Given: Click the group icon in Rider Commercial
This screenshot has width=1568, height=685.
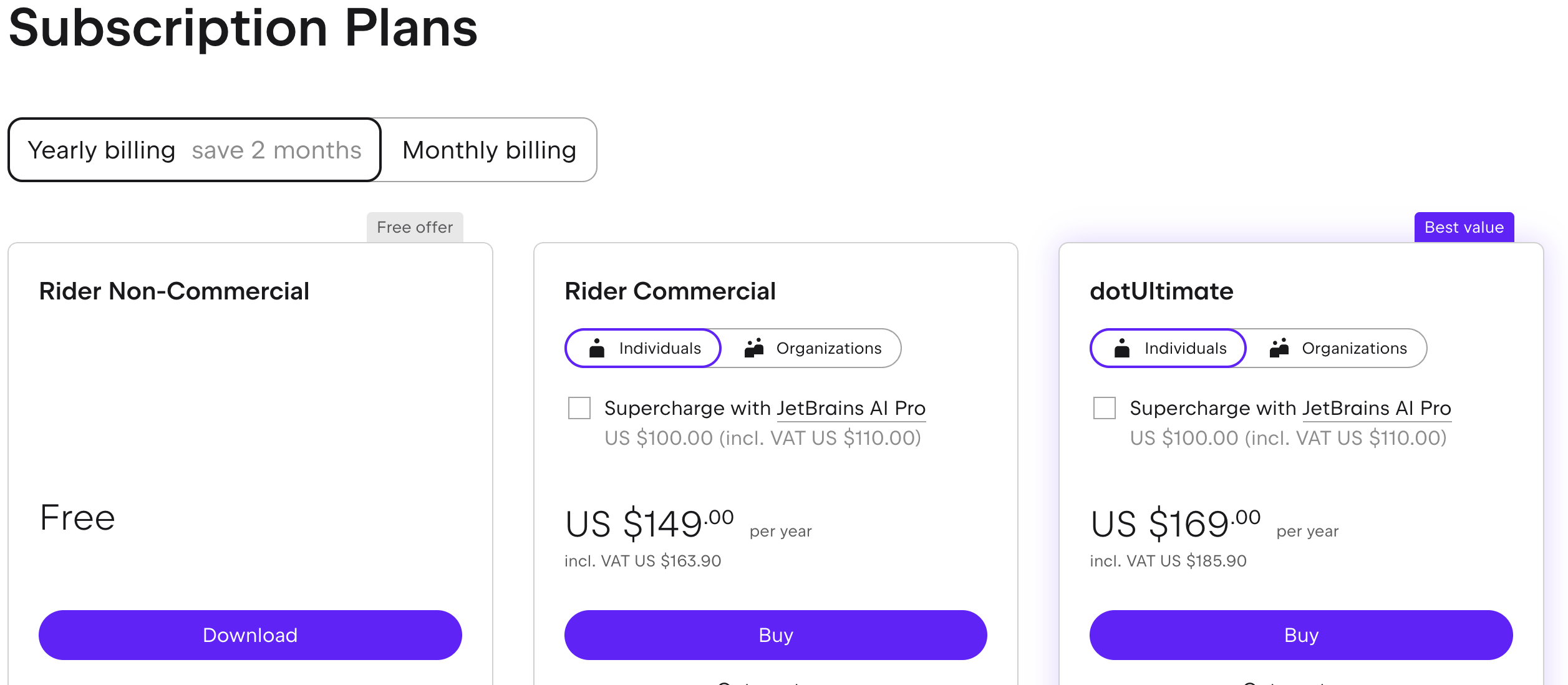Looking at the screenshot, I should [754, 348].
